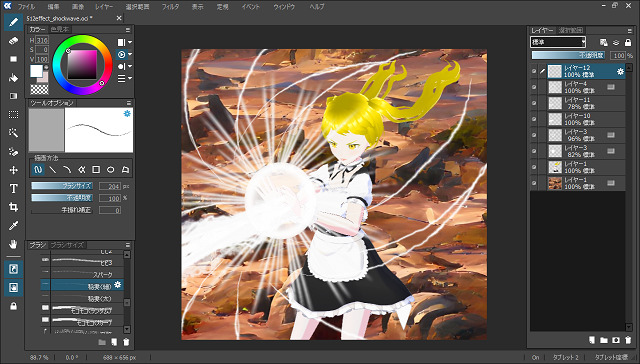This screenshot has width=640, height=364.
Task: Open the ウィンドウ menu
Action: tap(284, 7)
